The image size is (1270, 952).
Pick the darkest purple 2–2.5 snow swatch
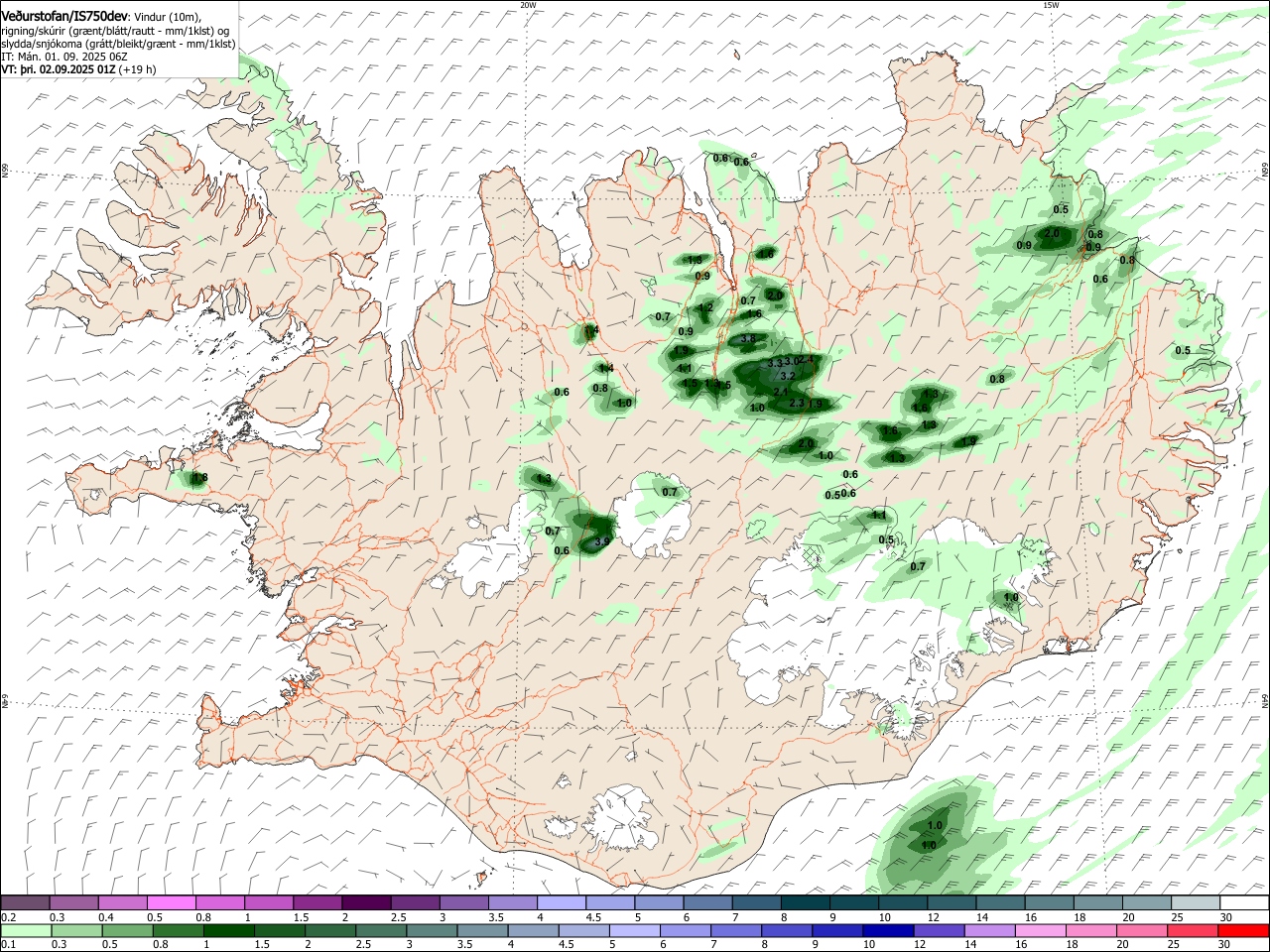365,903
